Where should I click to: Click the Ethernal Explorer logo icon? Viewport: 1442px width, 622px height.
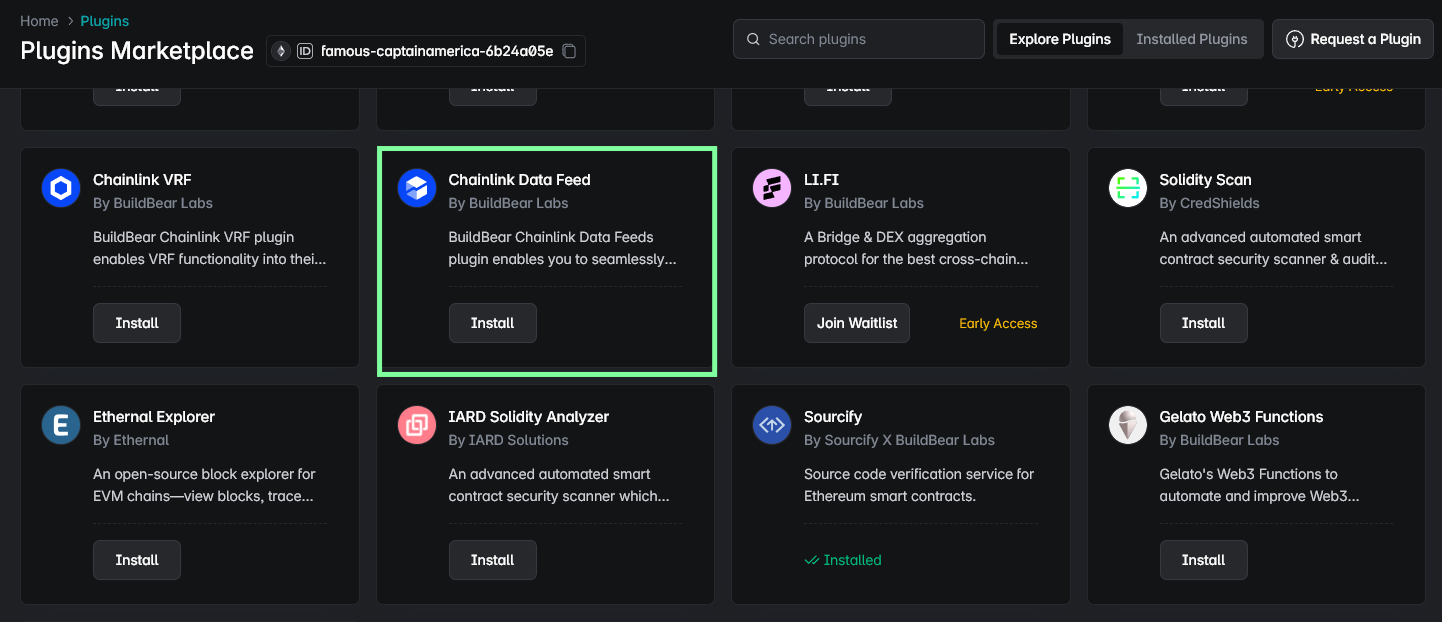[x=61, y=425]
